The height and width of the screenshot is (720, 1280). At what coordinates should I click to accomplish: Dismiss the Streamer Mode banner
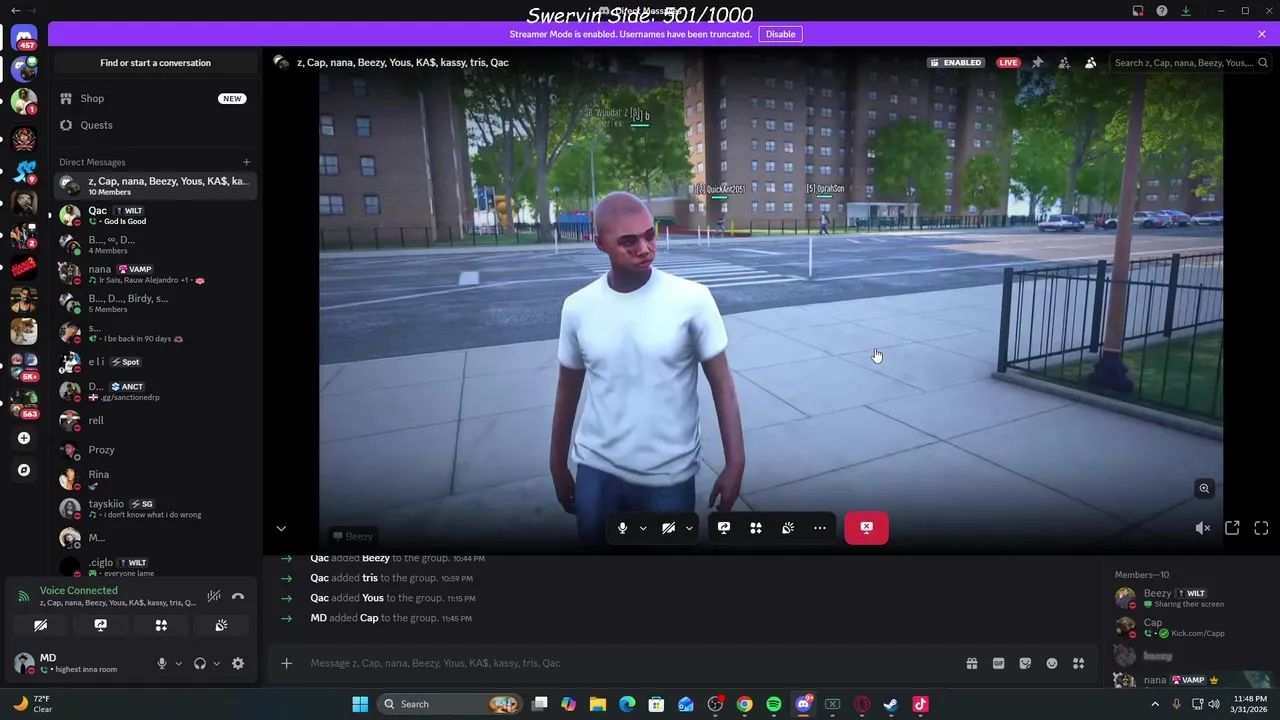pos(1261,34)
